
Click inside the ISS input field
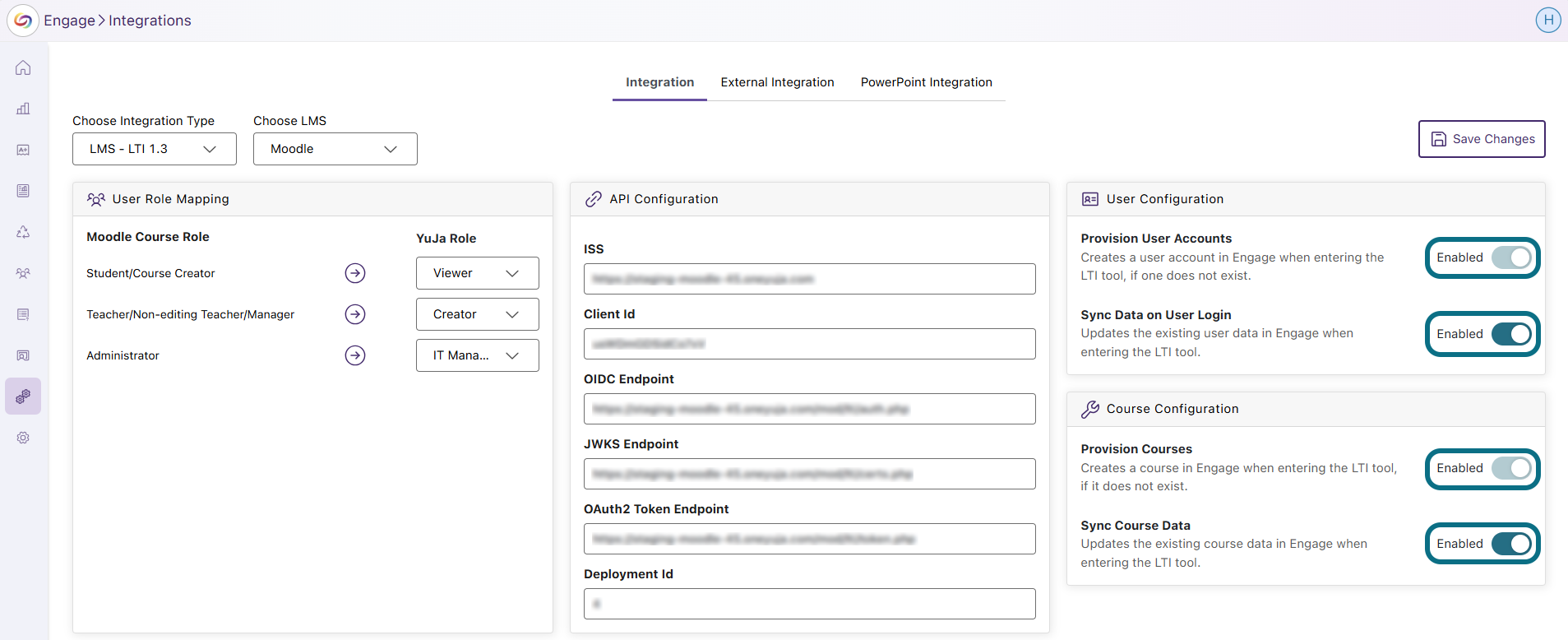(x=810, y=279)
